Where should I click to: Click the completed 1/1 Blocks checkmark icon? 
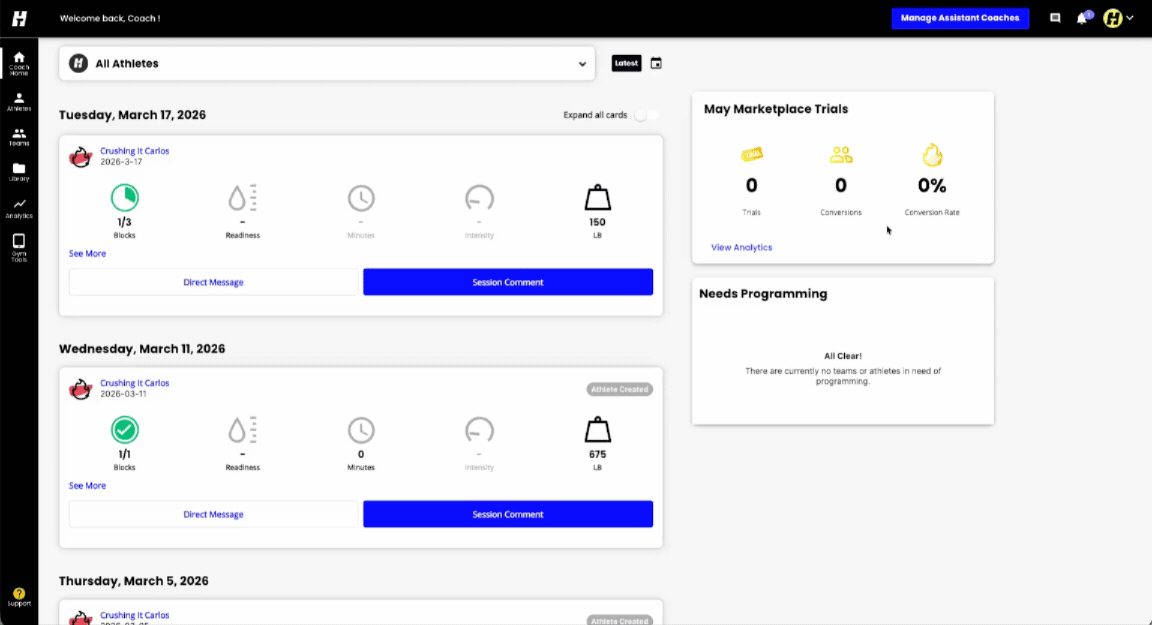tap(125, 430)
